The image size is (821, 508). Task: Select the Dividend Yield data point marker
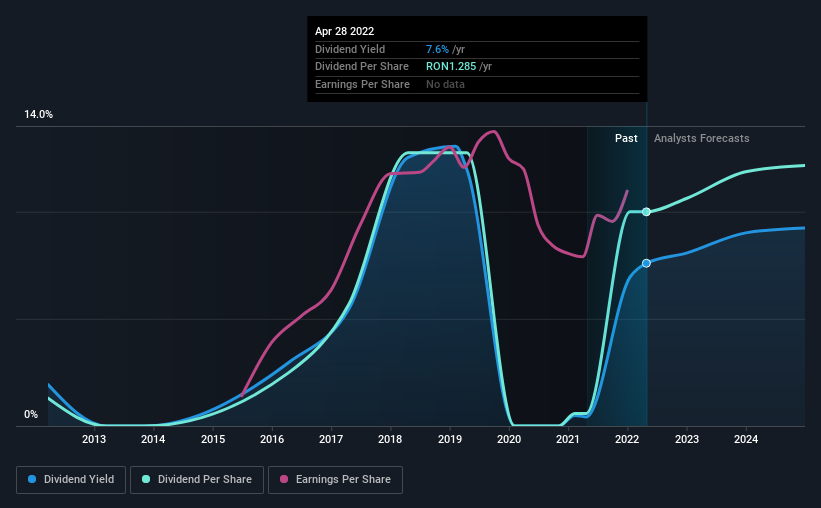pos(646,263)
